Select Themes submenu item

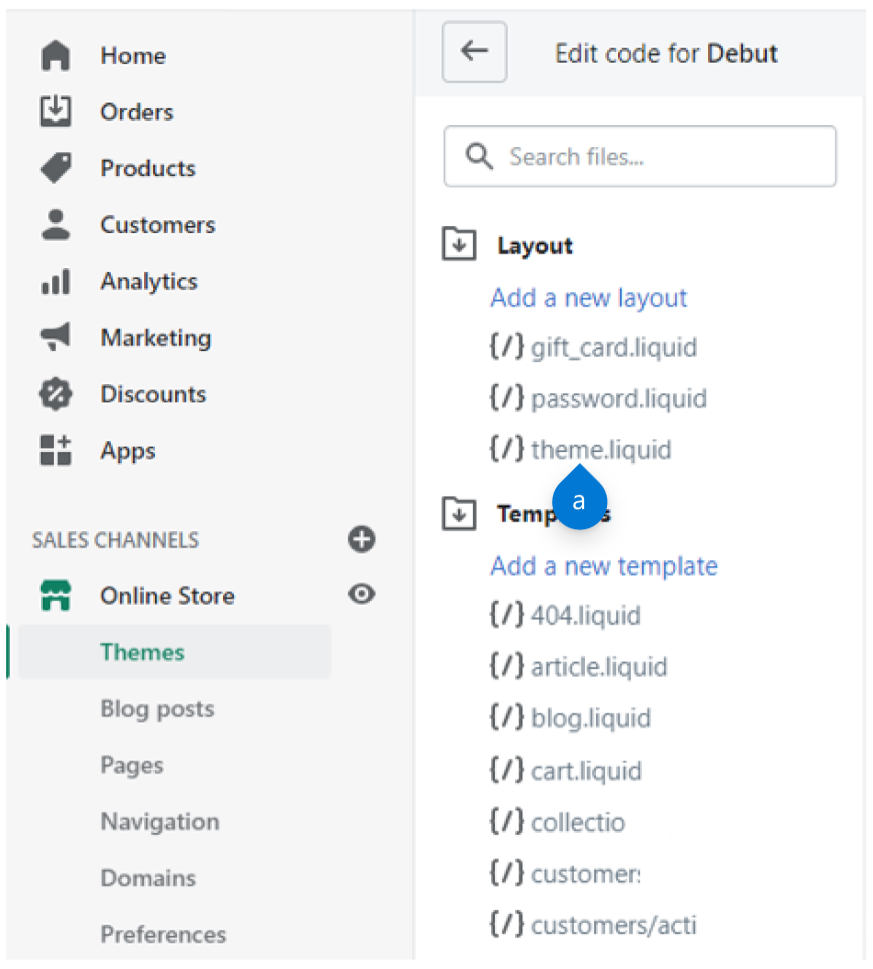tap(175, 652)
